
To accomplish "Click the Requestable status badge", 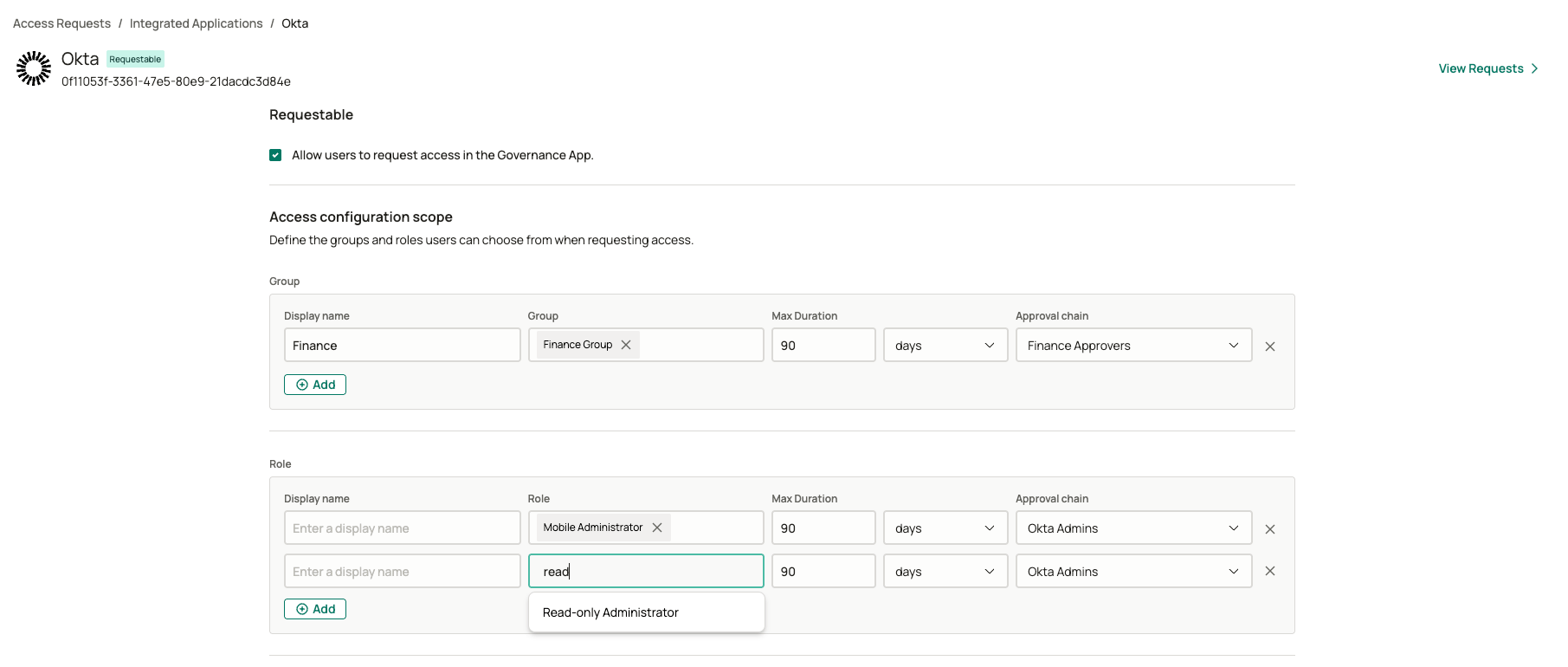I will [x=136, y=59].
